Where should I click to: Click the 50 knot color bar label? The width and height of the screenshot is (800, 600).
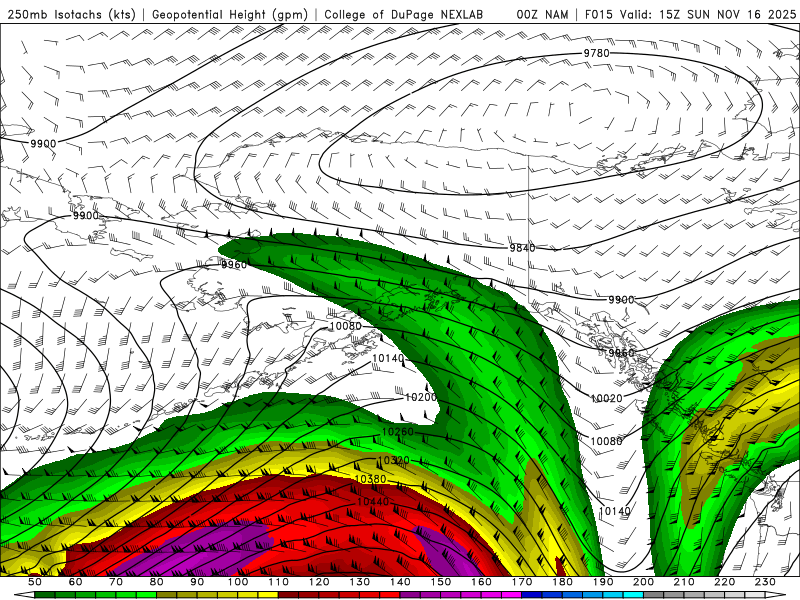click(35, 582)
